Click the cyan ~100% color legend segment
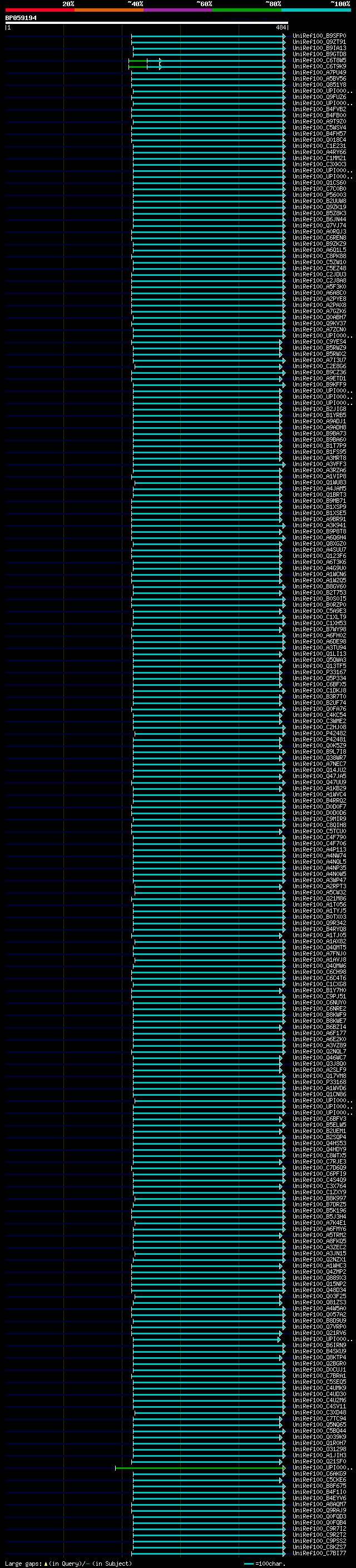356x1568 pixels. click(316, 10)
